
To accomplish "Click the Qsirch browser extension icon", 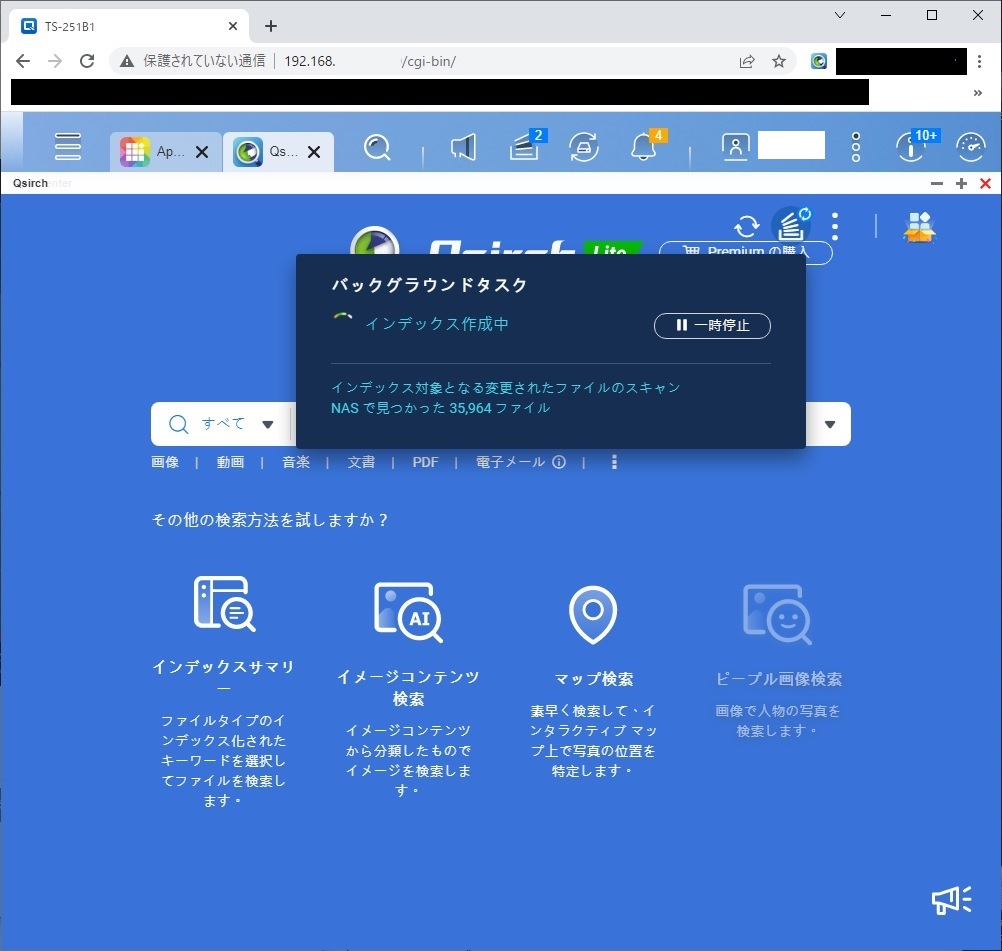I will click(x=819, y=61).
